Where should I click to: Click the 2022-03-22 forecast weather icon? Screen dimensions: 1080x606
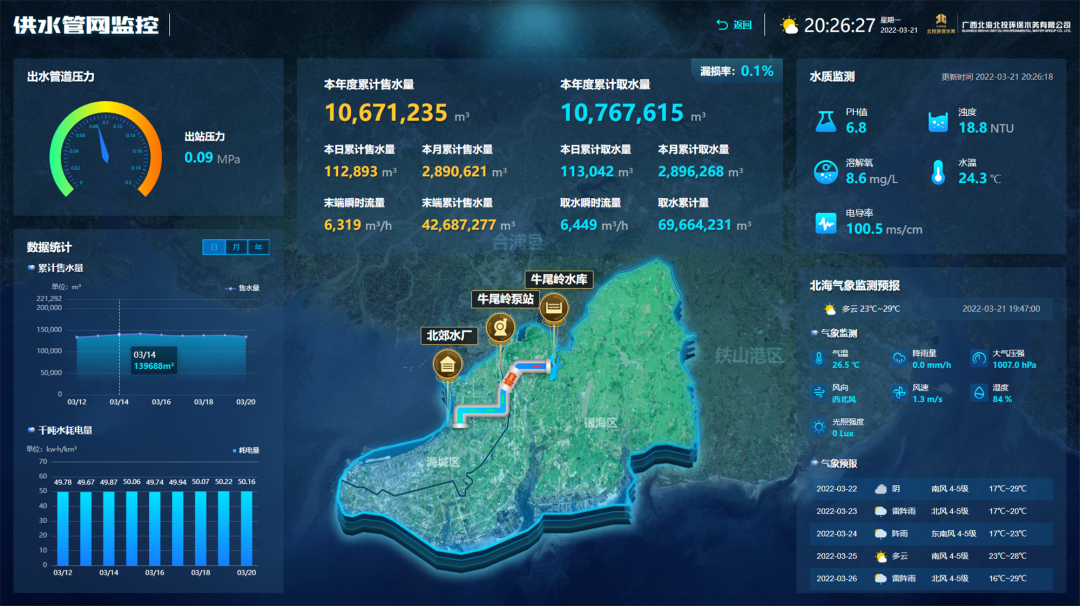pyautogui.click(x=880, y=489)
